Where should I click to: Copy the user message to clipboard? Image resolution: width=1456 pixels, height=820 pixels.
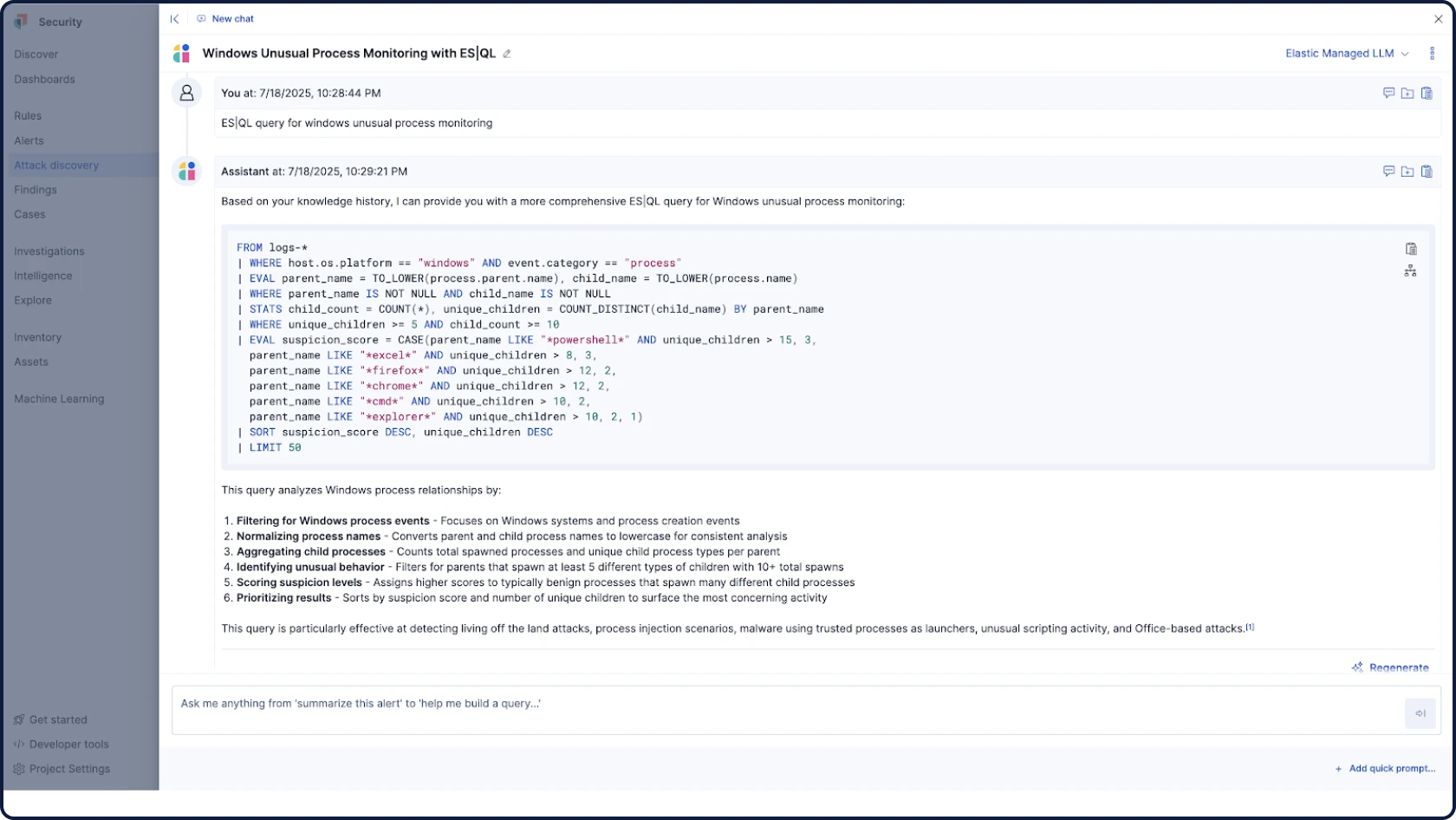point(1427,93)
